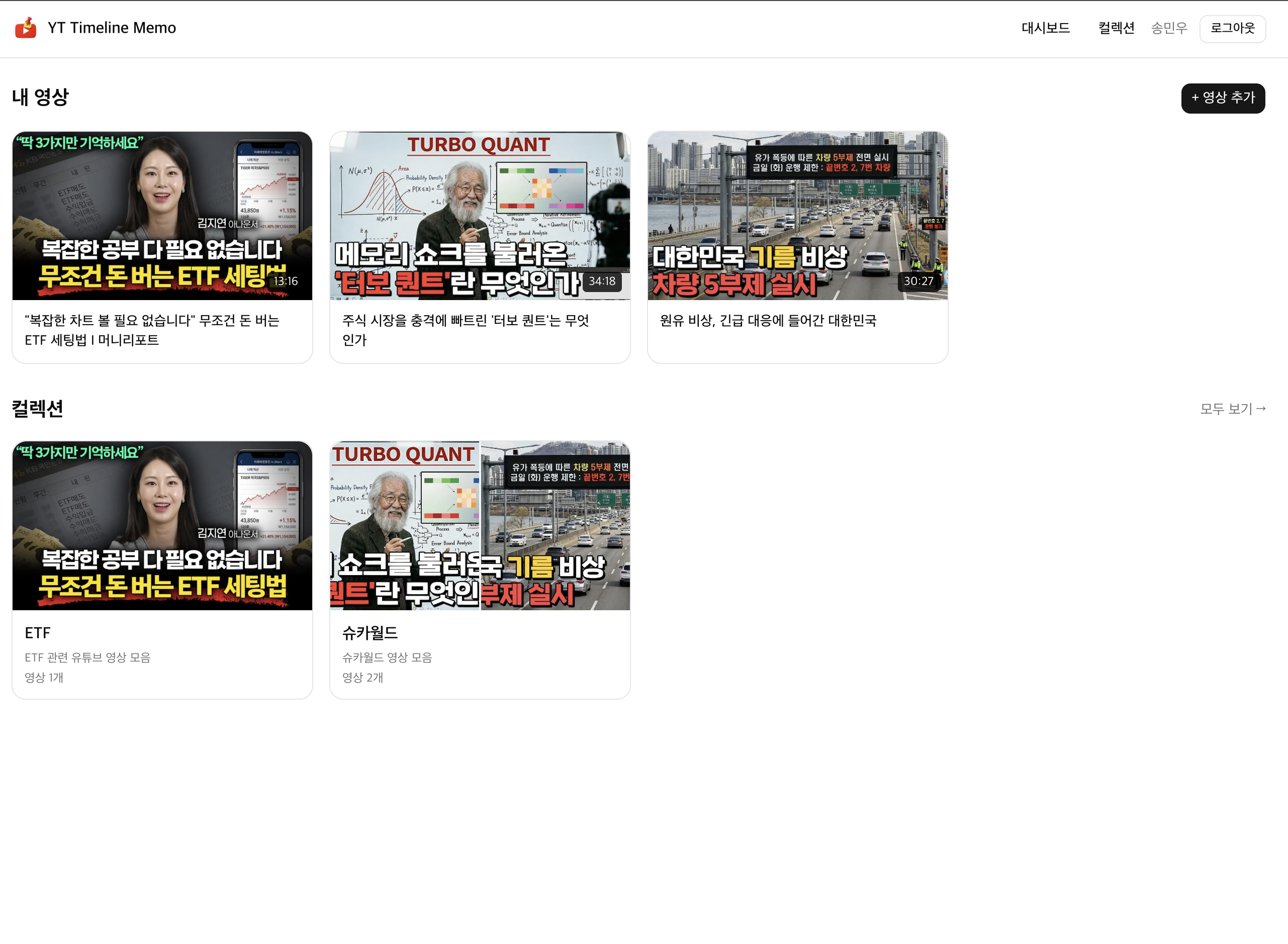Open the 컬렉션 navigation item

coord(1116,28)
